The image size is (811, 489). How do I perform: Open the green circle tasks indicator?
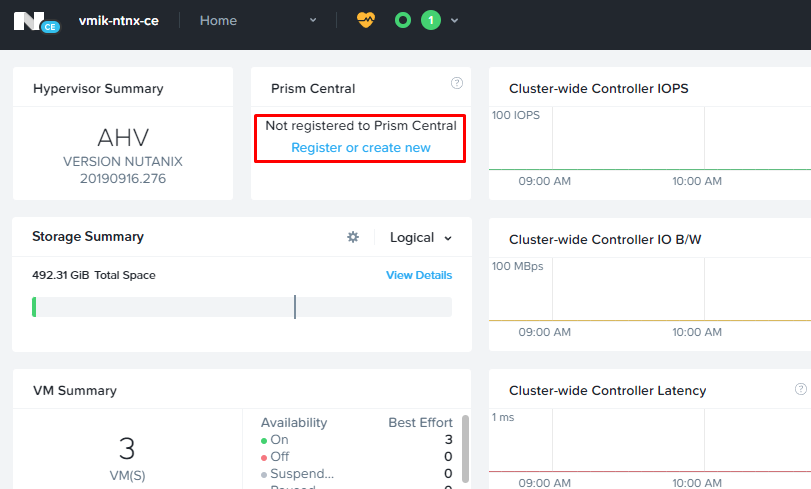402,20
